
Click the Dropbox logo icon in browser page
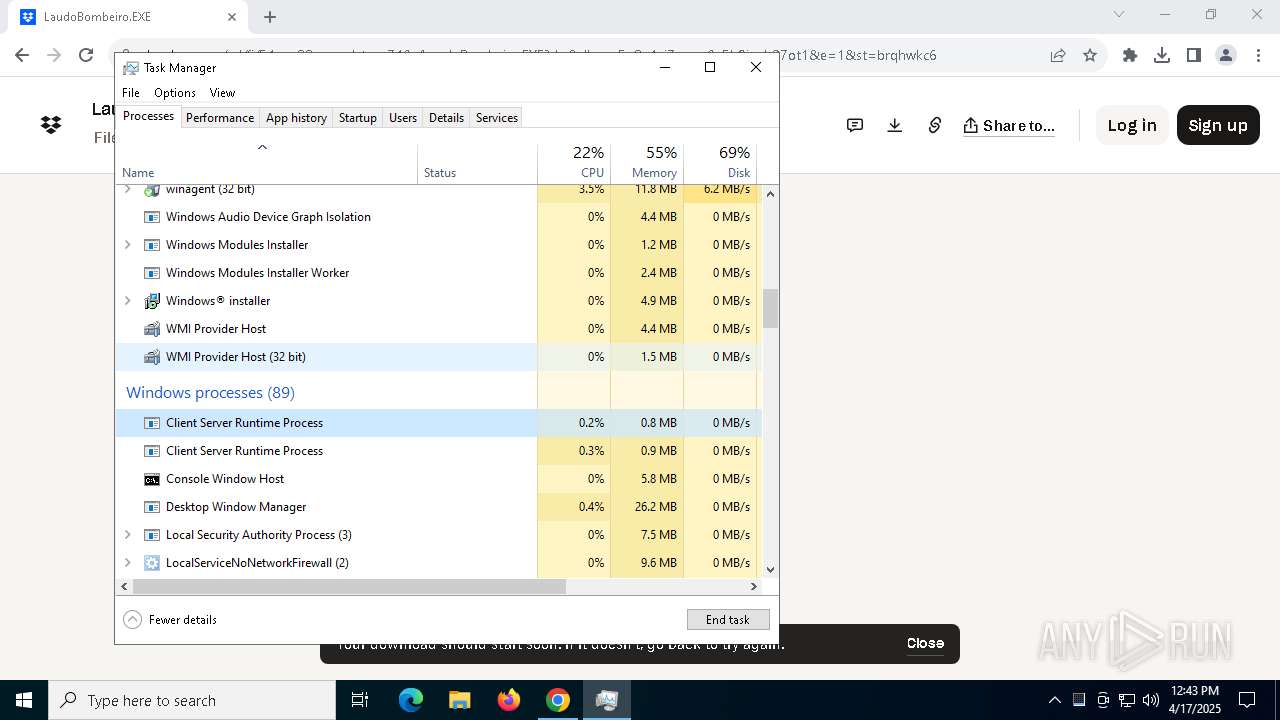click(x=51, y=125)
